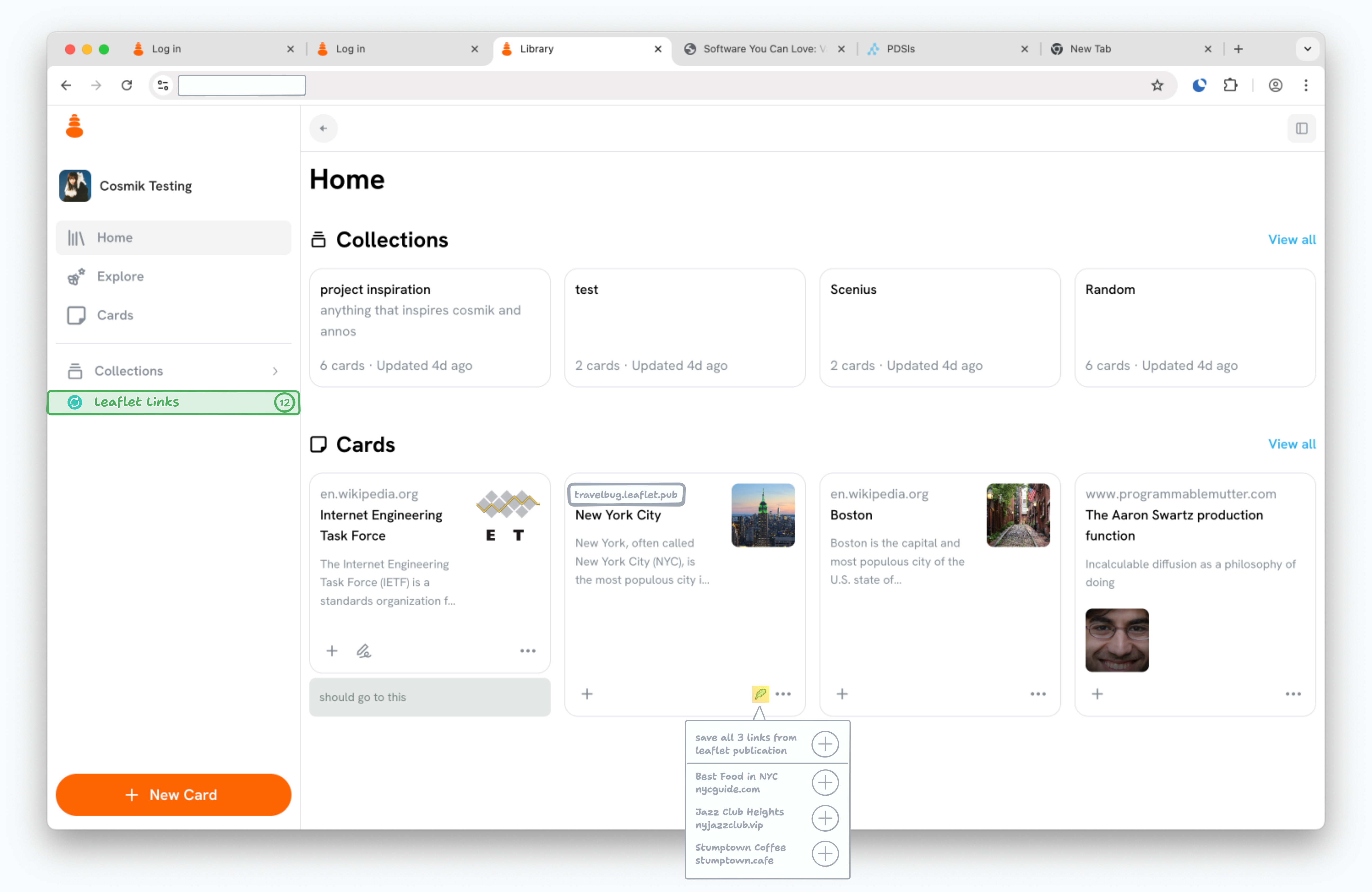Click the leaflet icon on New York City card
Screen dimensions: 1372x892
[x=760, y=694]
